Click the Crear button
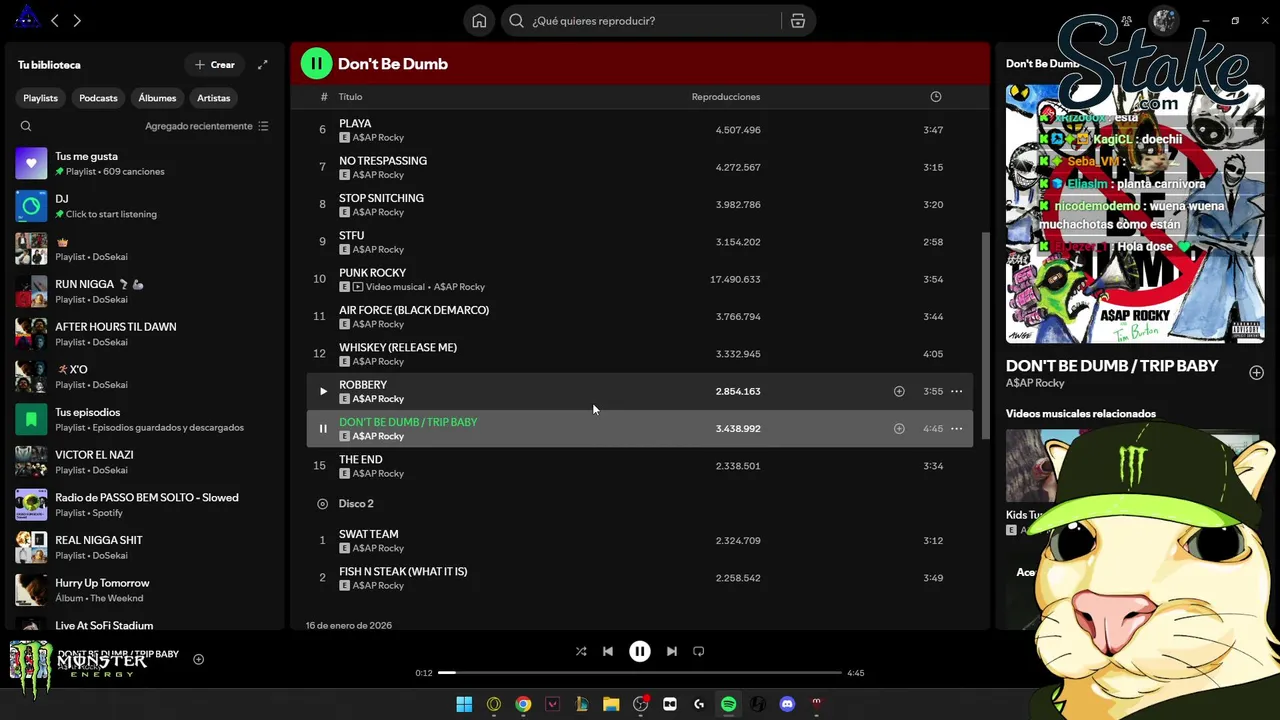1280x720 pixels. coord(215,65)
